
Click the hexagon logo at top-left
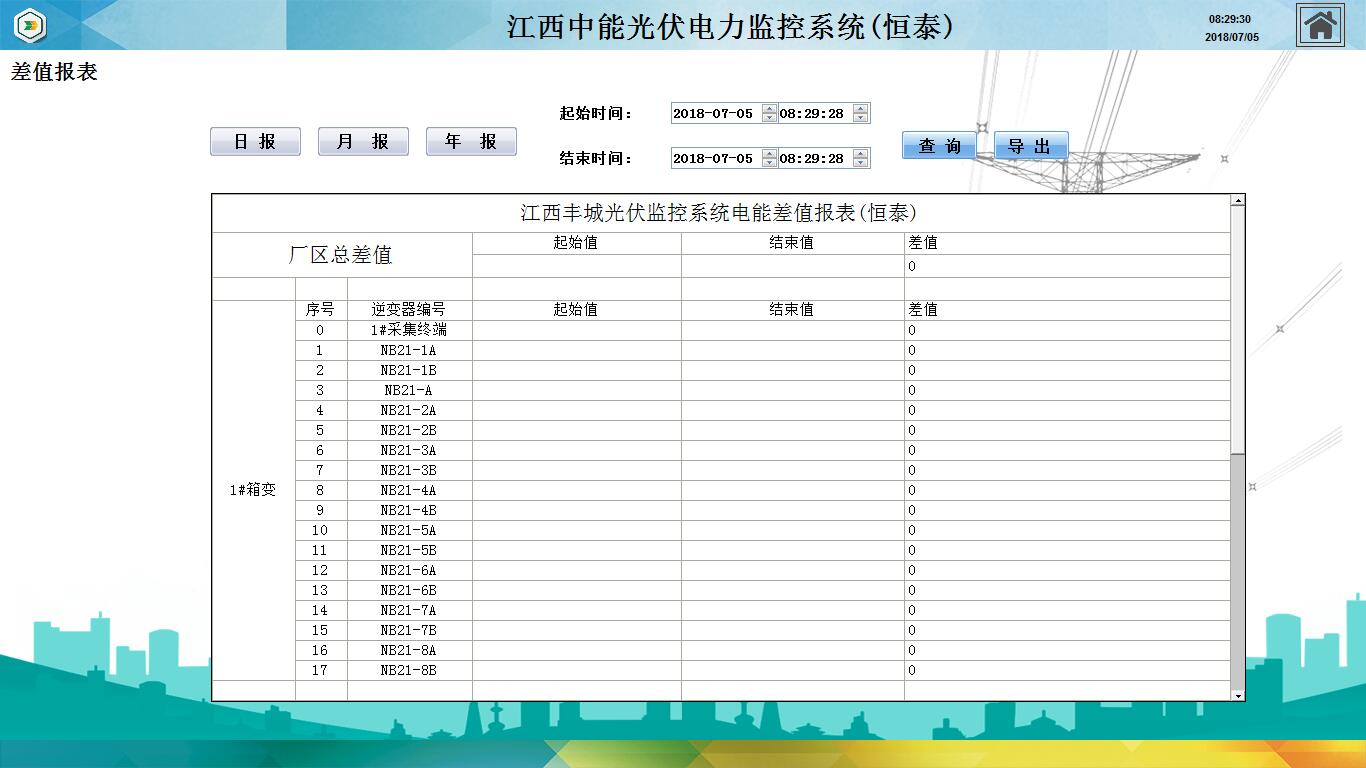tap(31, 25)
